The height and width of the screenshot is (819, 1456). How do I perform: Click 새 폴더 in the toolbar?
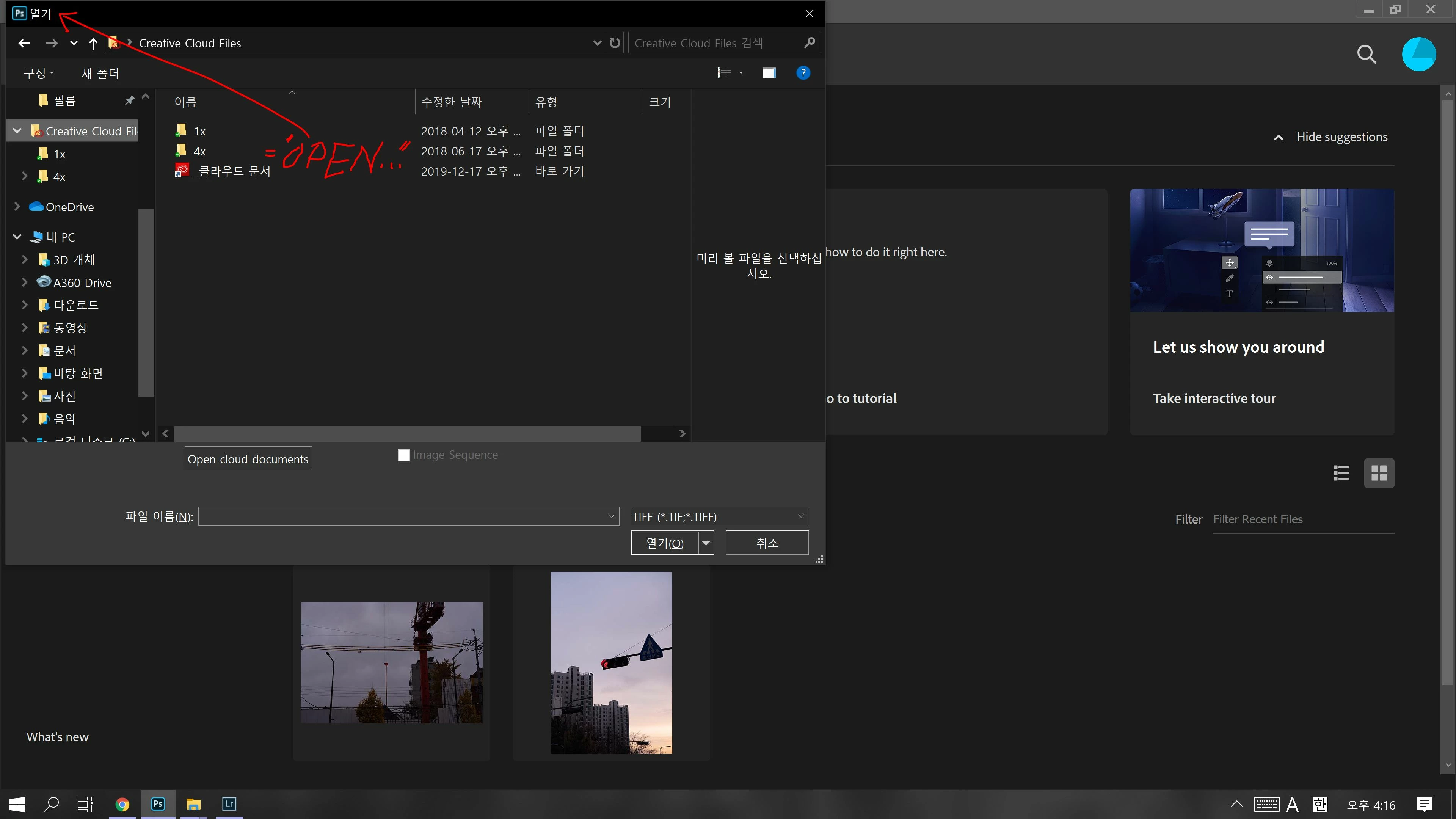pos(100,74)
